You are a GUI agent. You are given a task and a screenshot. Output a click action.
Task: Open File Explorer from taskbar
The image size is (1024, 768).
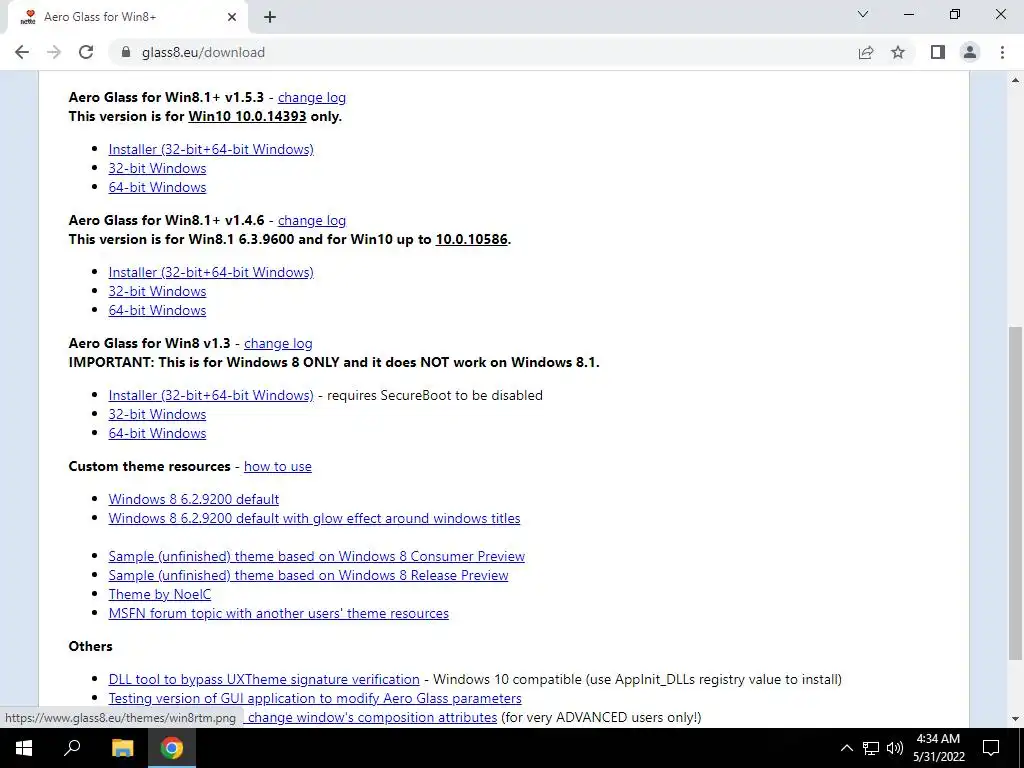click(x=122, y=748)
